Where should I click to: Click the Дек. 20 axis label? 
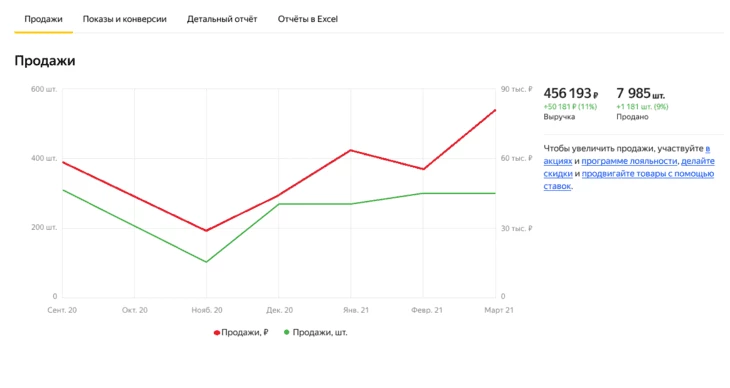coord(279,310)
